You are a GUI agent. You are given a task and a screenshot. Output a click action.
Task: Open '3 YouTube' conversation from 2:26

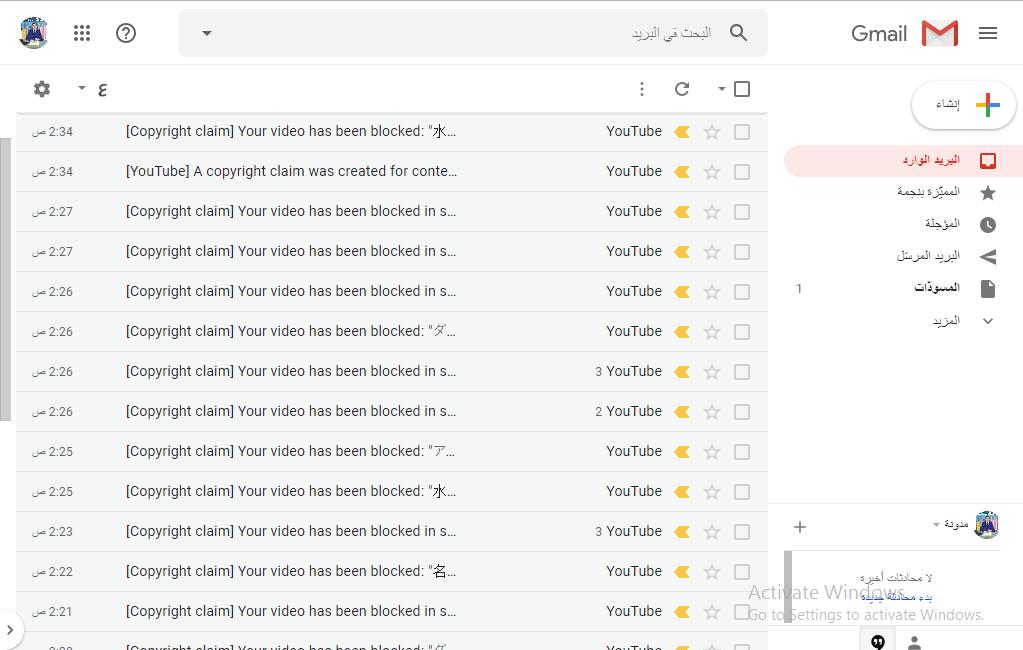pyautogui.click(x=391, y=371)
